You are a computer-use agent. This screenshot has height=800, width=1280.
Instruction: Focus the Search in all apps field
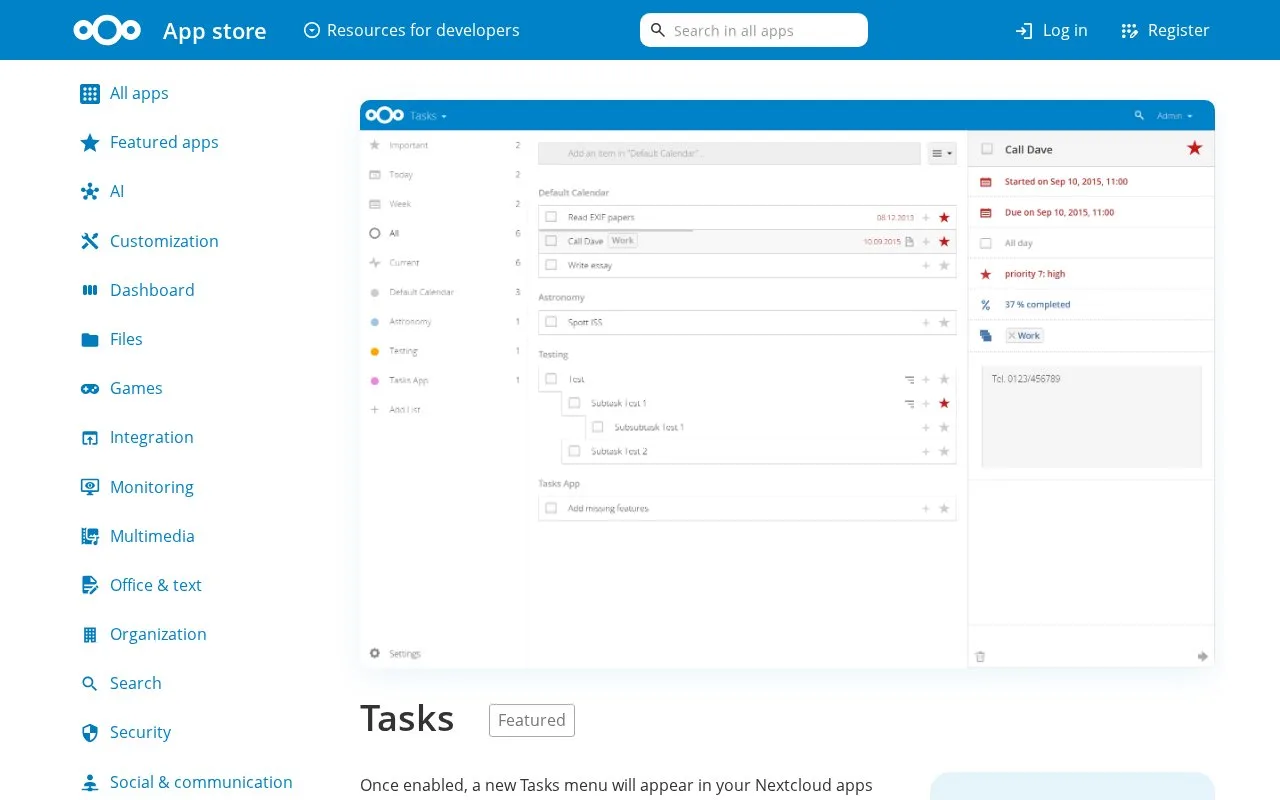pyautogui.click(x=754, y=30)
